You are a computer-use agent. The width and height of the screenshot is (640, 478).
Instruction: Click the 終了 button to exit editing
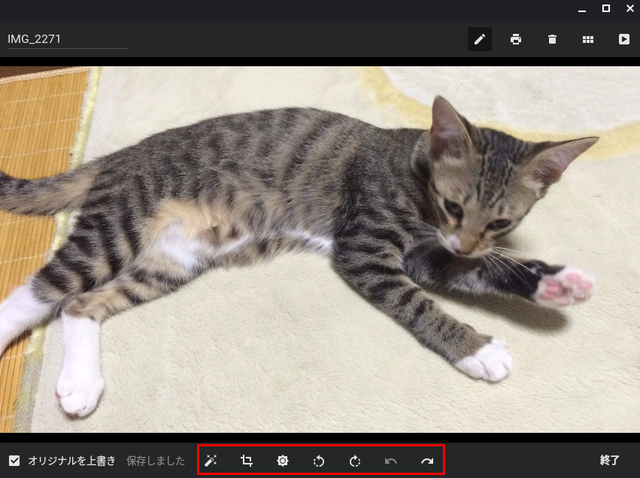pos(609,460)
